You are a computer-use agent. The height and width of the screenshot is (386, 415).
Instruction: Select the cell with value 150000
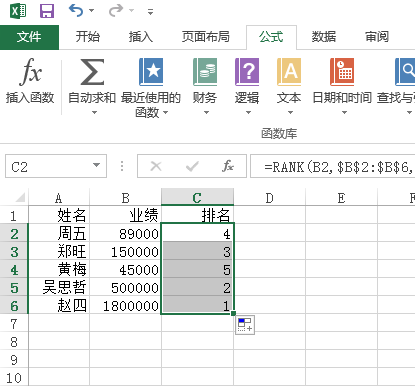pyautogui.click(x=126, y=251)
